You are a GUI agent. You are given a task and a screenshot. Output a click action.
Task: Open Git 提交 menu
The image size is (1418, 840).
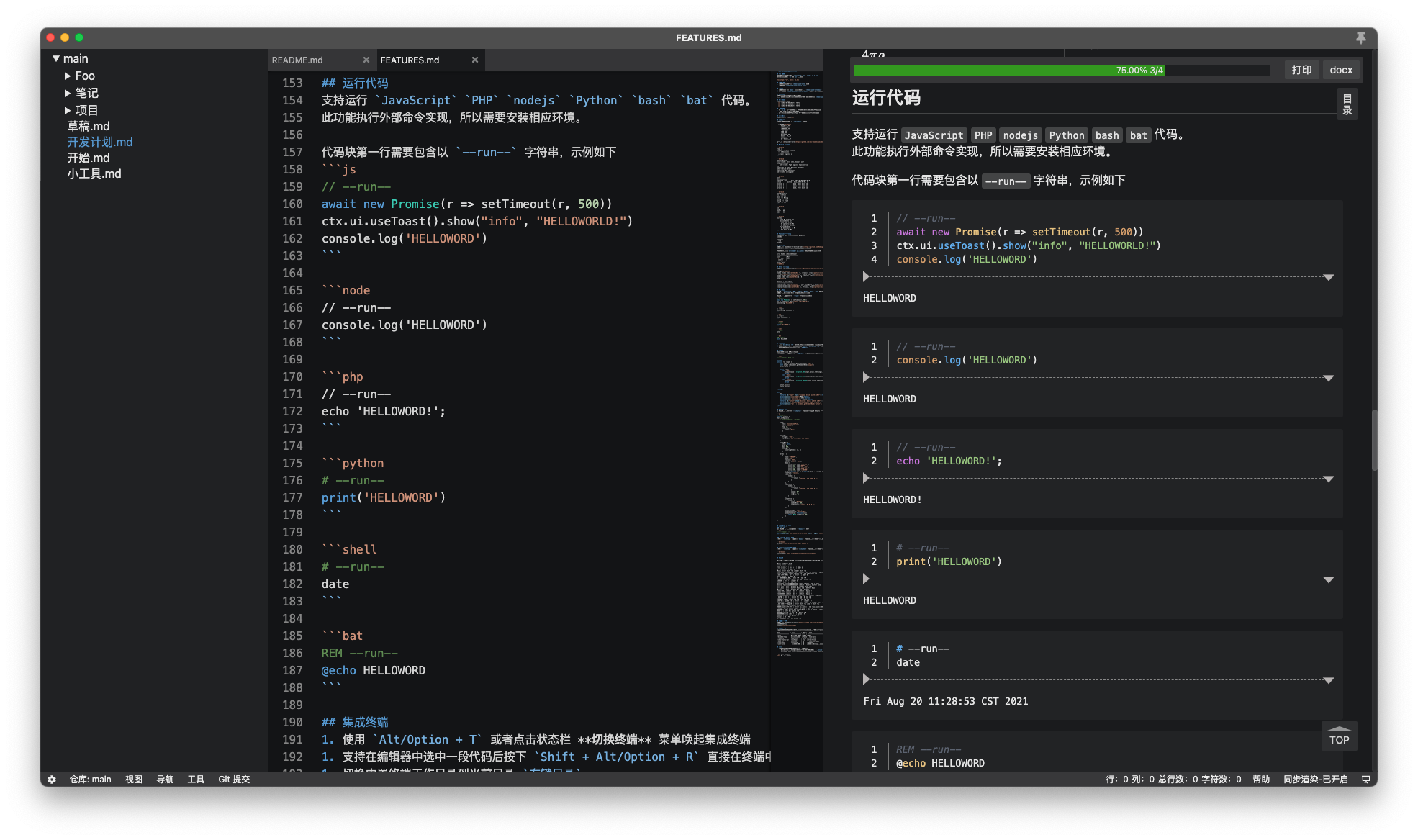point(234,779)
